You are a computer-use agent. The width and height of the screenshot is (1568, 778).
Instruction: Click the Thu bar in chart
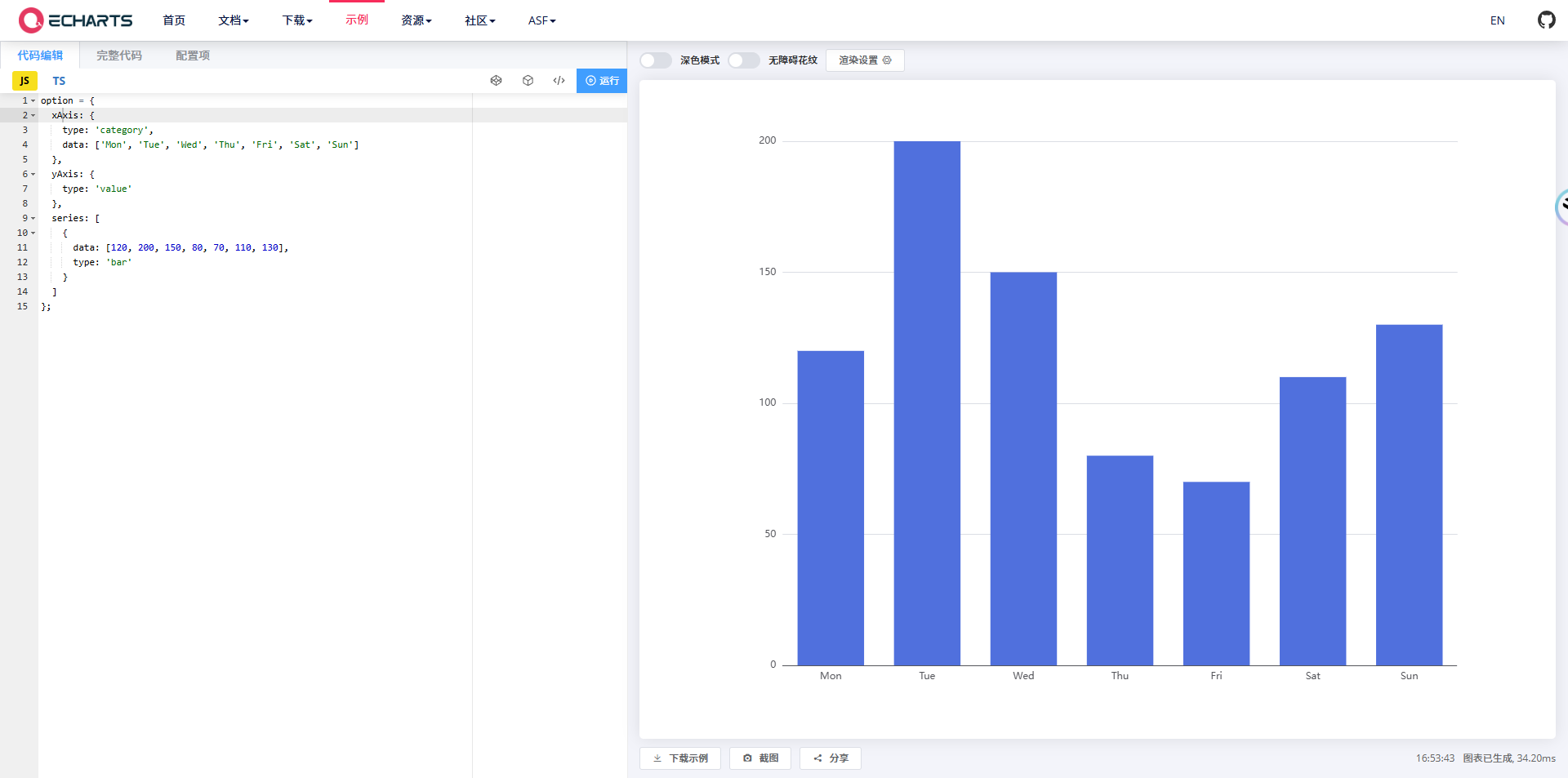(x=1120, y=560)
